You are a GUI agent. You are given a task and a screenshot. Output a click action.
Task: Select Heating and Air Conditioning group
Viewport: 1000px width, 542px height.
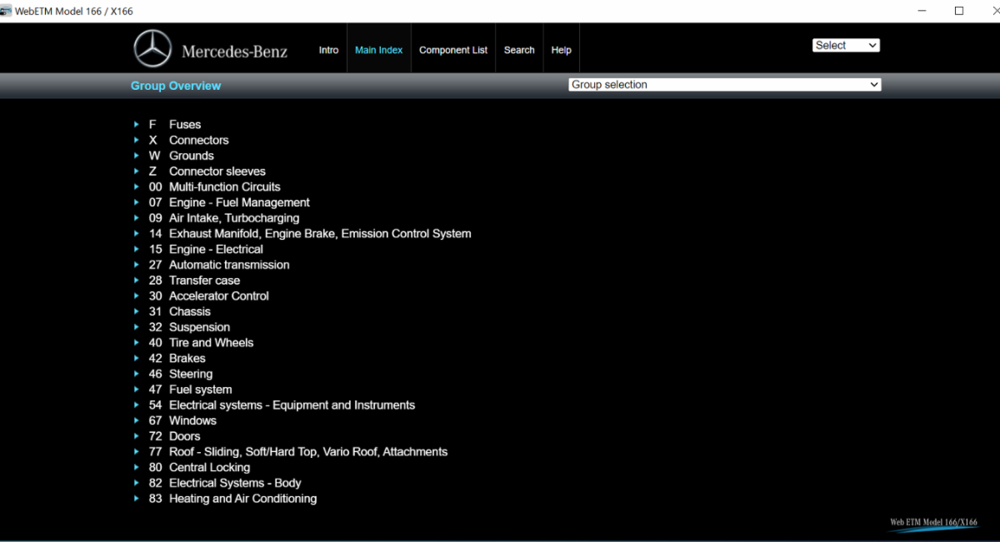pyautogui.click(x=243, y=499)
